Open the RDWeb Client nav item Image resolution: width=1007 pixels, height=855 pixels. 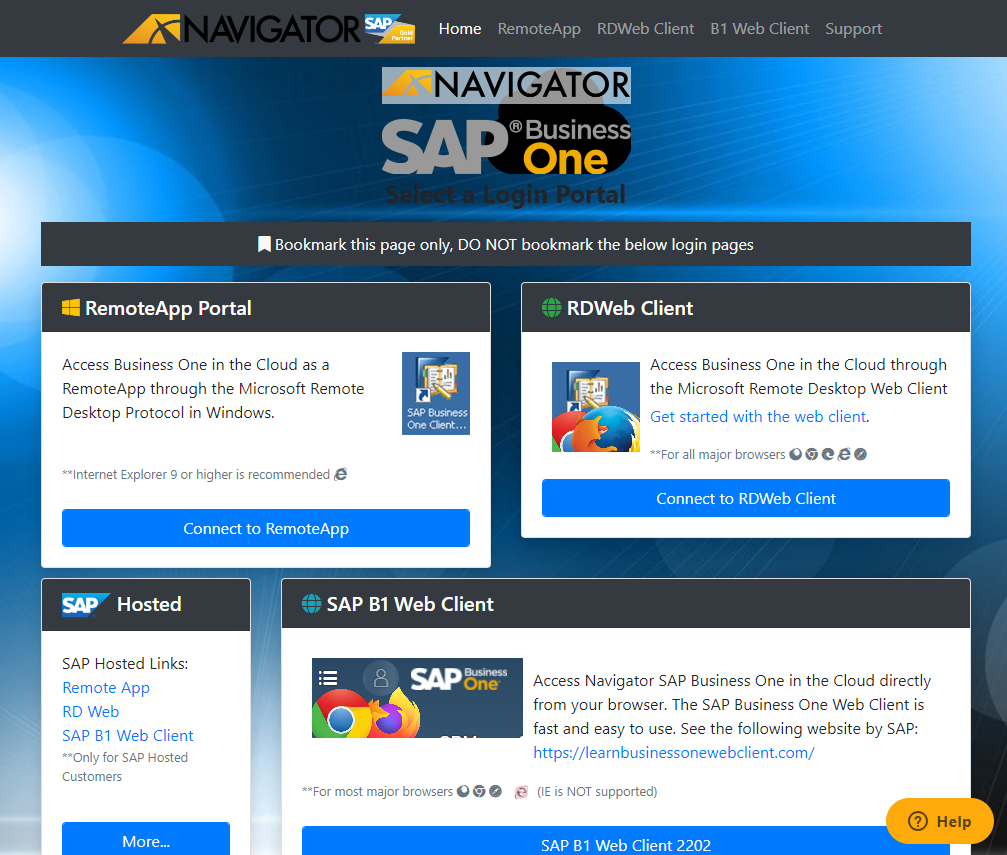click(x=645, y=29)
